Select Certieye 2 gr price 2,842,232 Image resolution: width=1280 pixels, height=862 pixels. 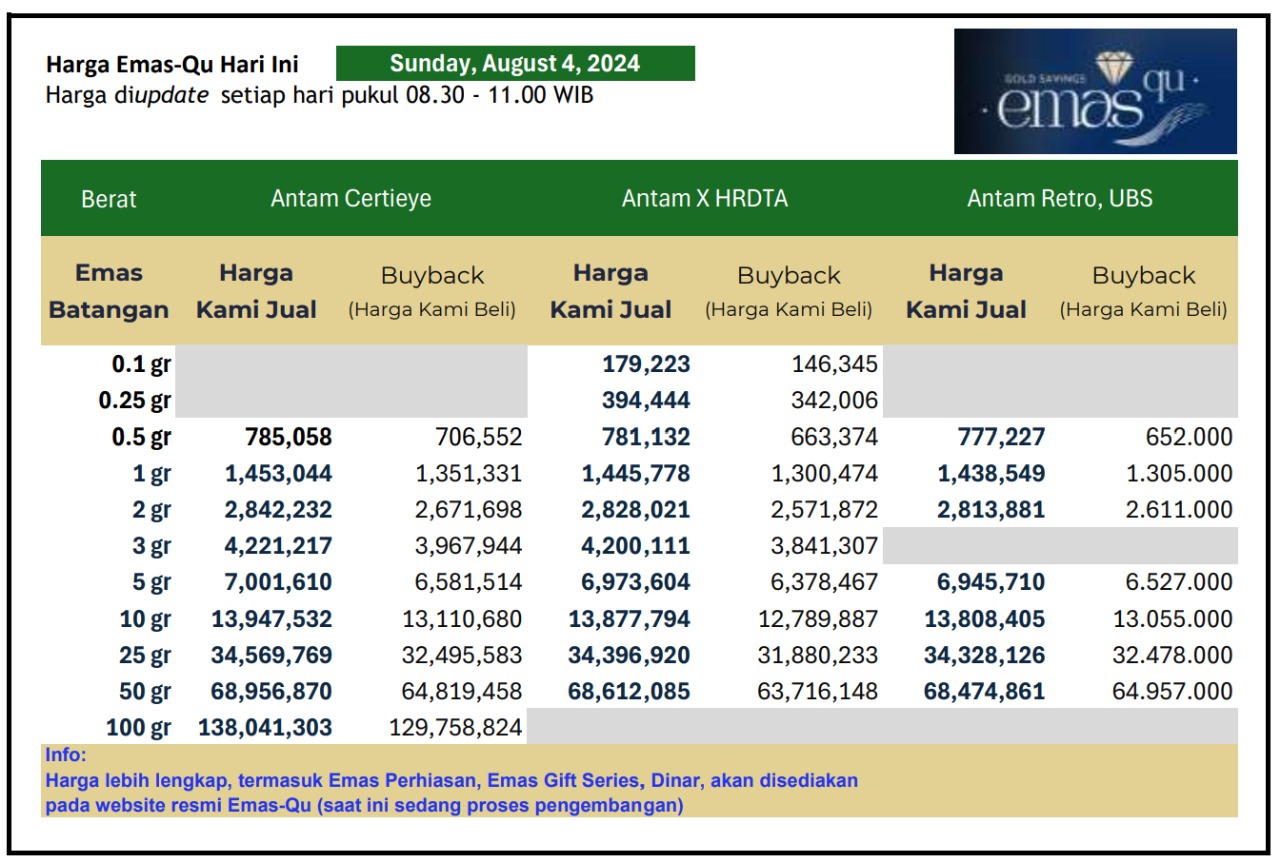[x=278, y=510]
